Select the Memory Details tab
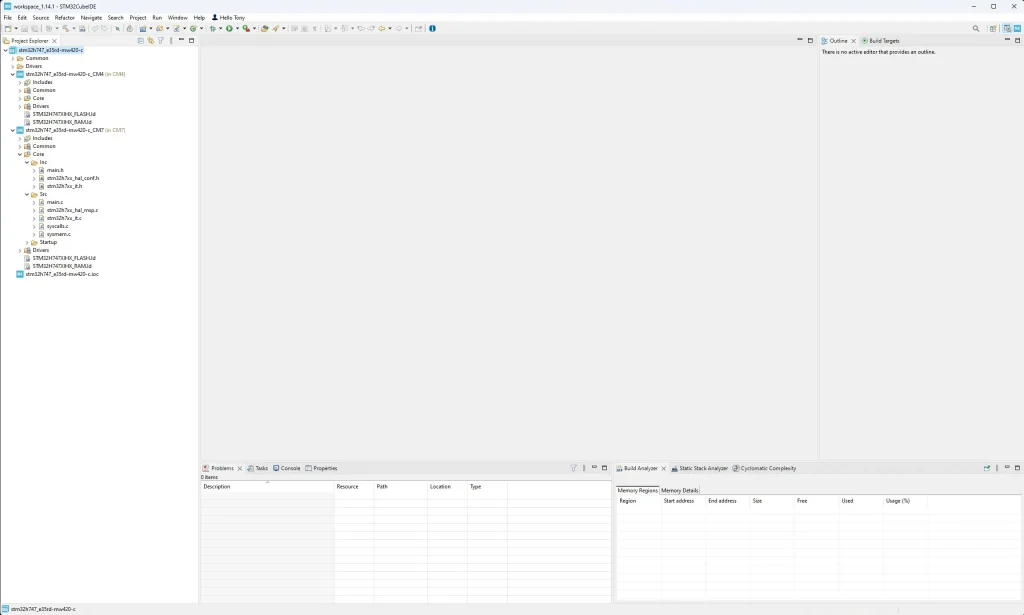Screen dimensions: 1024x615 click(x=680, y=490)
